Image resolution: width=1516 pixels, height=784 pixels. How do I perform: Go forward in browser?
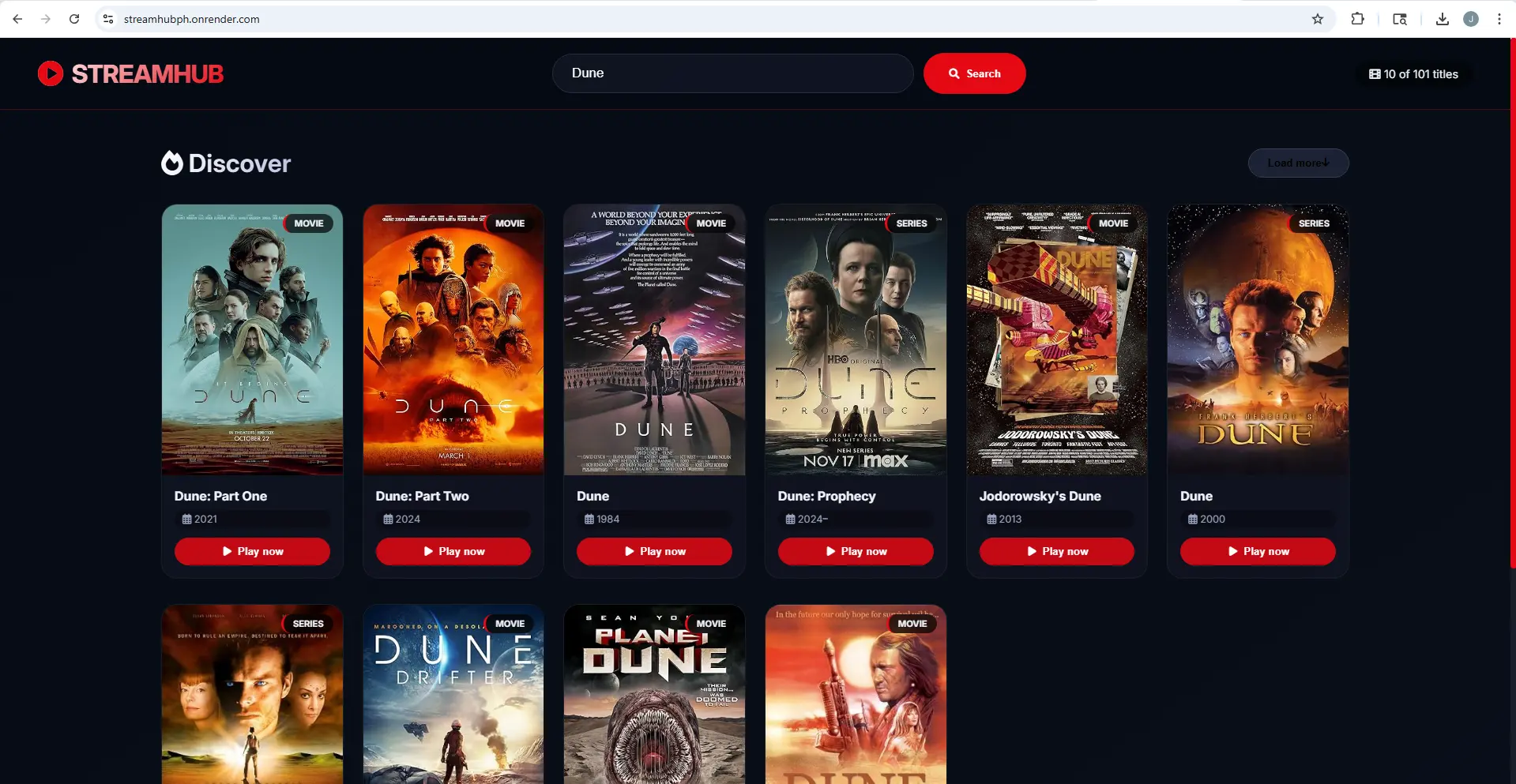[x=46, y=19]
